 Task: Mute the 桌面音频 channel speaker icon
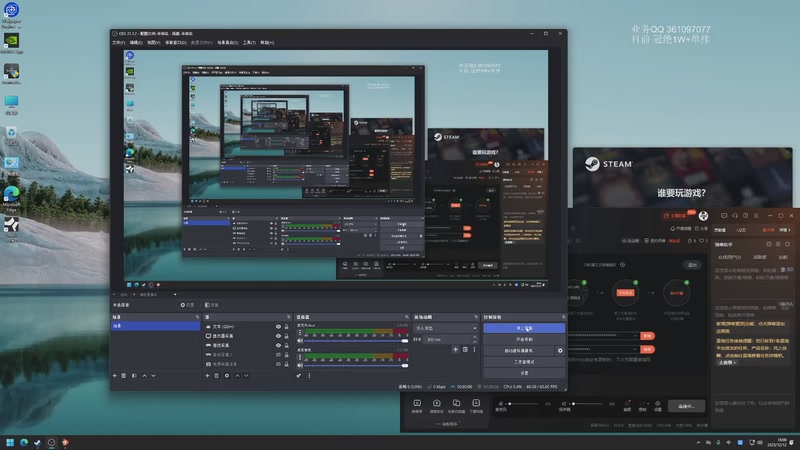[x=300, y=365]
